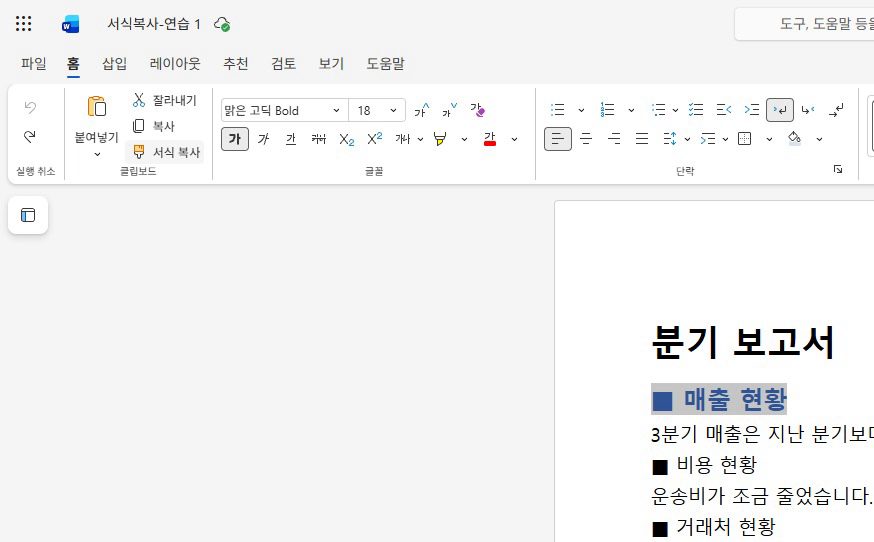The height and width of the screenshot is (542, 874).
Task: Clear all formatting with eraser icon
Action: pos(477,110)
